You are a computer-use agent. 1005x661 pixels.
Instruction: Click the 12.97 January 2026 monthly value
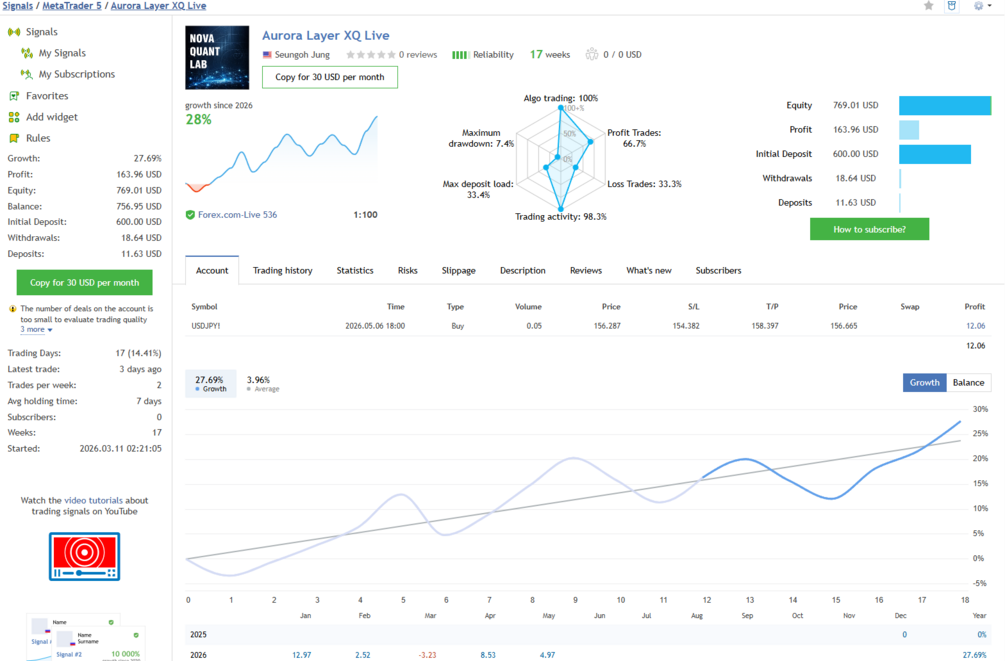pyautogui.click(x=302, y=655)
